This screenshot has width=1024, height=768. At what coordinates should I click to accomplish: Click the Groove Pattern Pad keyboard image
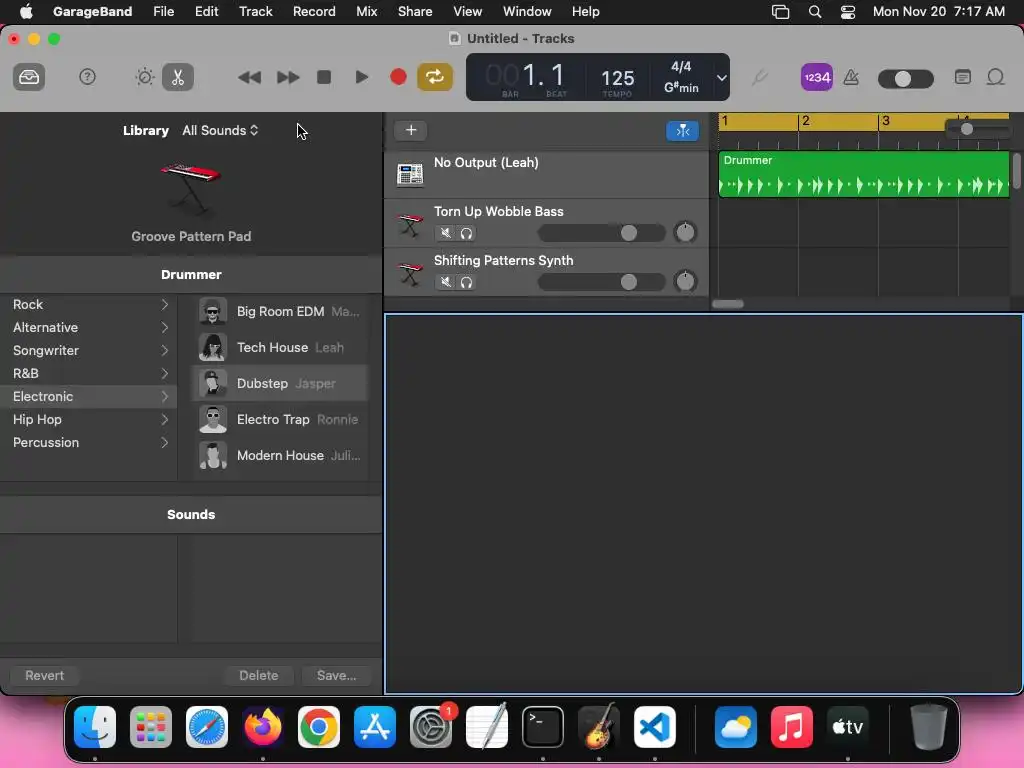[191, 188]
